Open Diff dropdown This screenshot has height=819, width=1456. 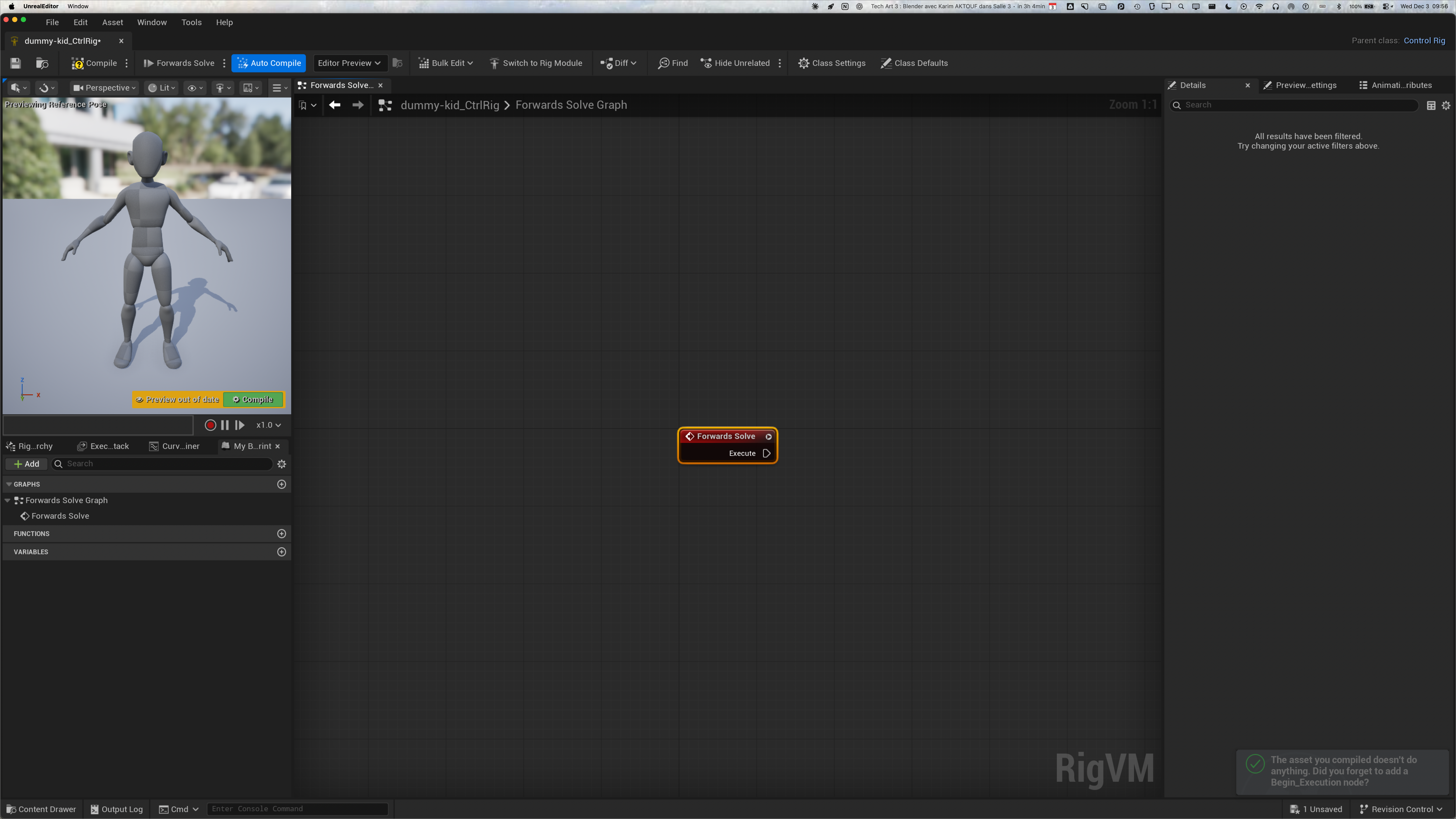tap(618, 63)
